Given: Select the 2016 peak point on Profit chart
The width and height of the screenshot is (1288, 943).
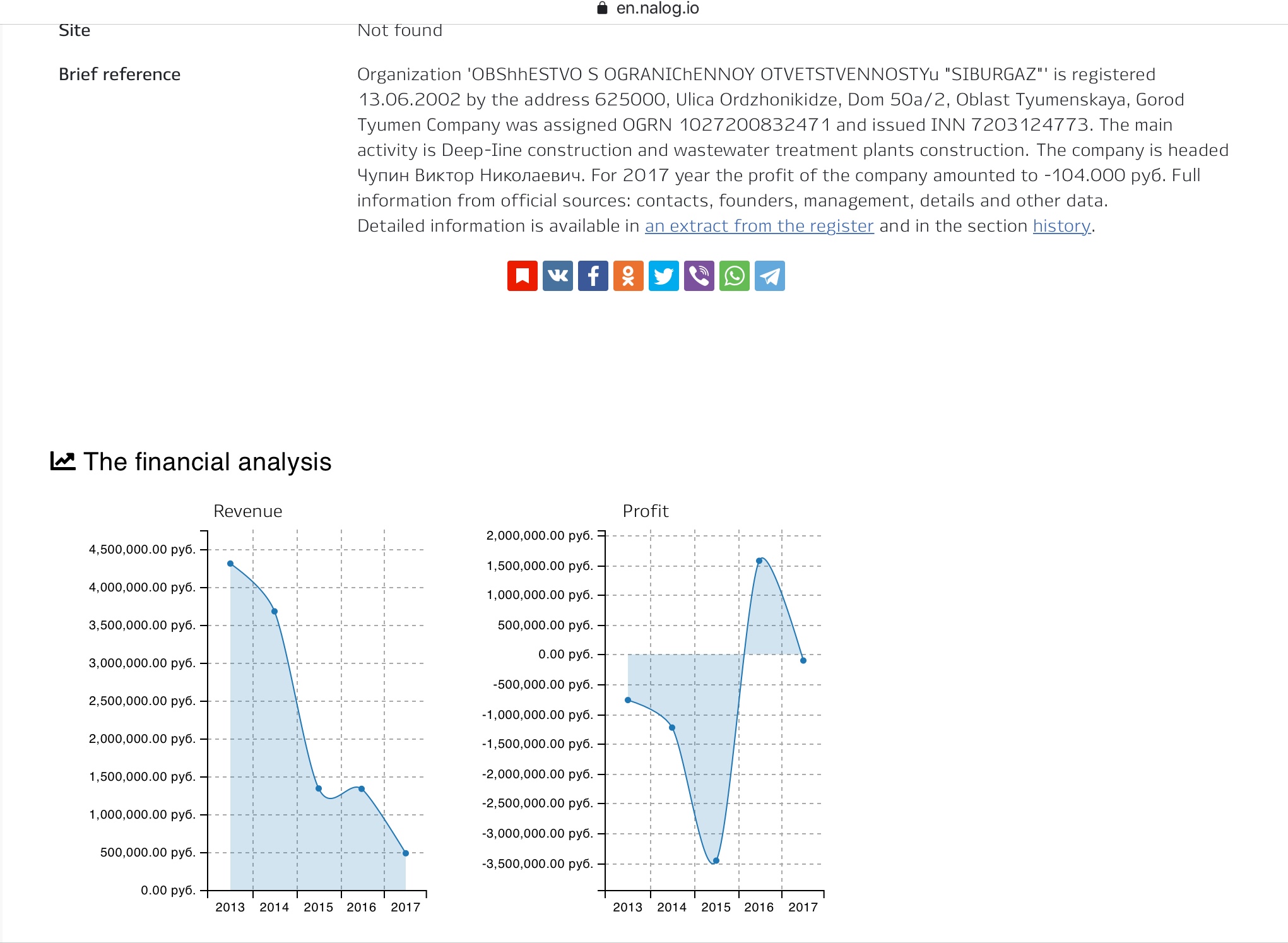Looking at the screenshot, I should tap(759, 561).
